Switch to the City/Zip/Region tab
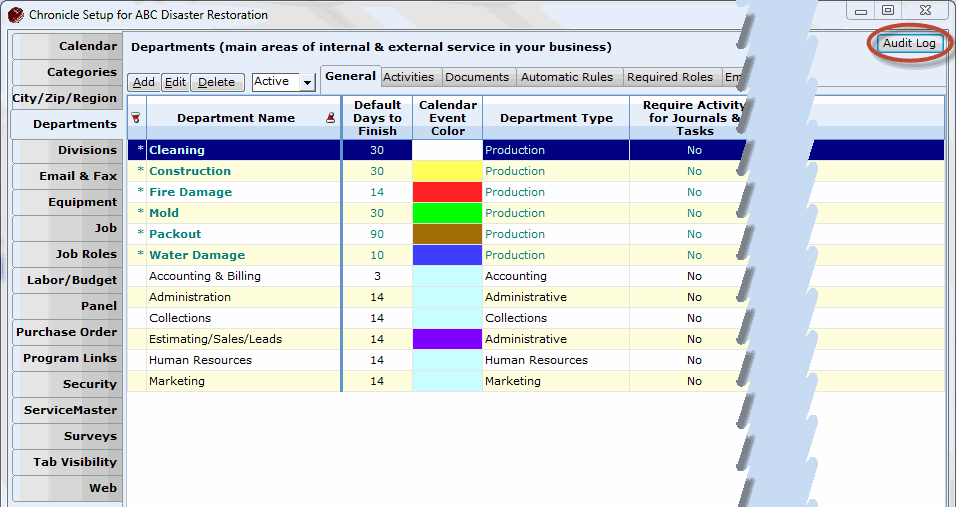The height and width of the screenshot is (507, 956). pos(67,98)
